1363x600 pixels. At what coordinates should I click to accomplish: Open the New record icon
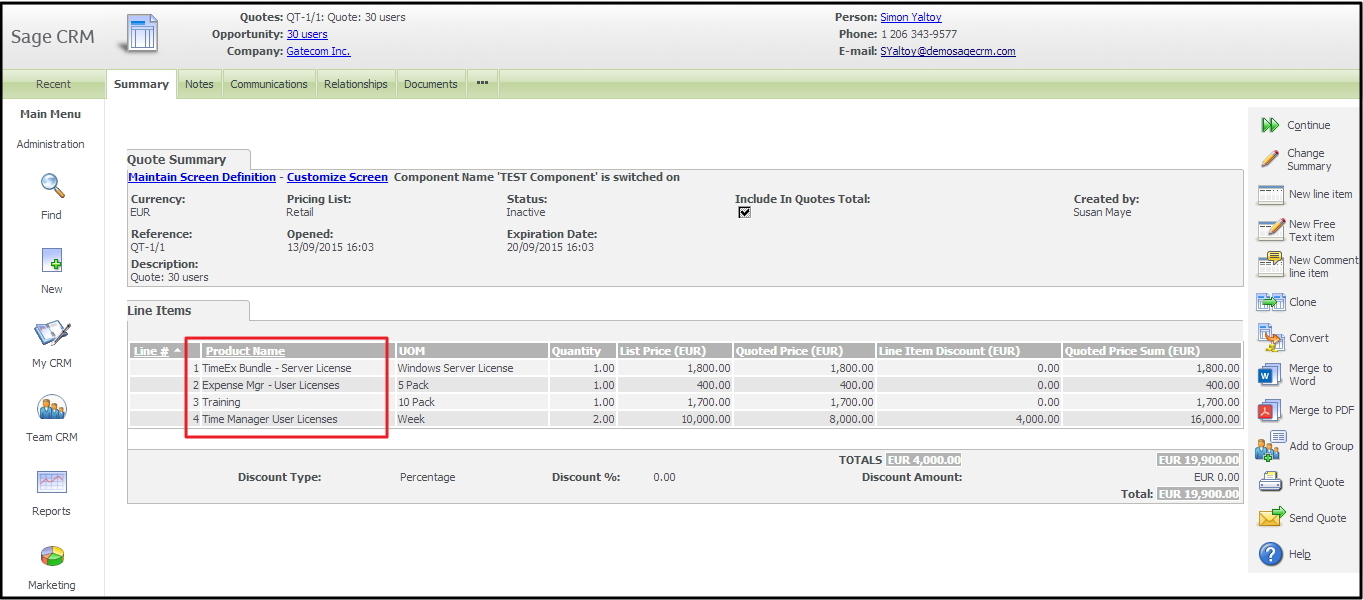52,260
